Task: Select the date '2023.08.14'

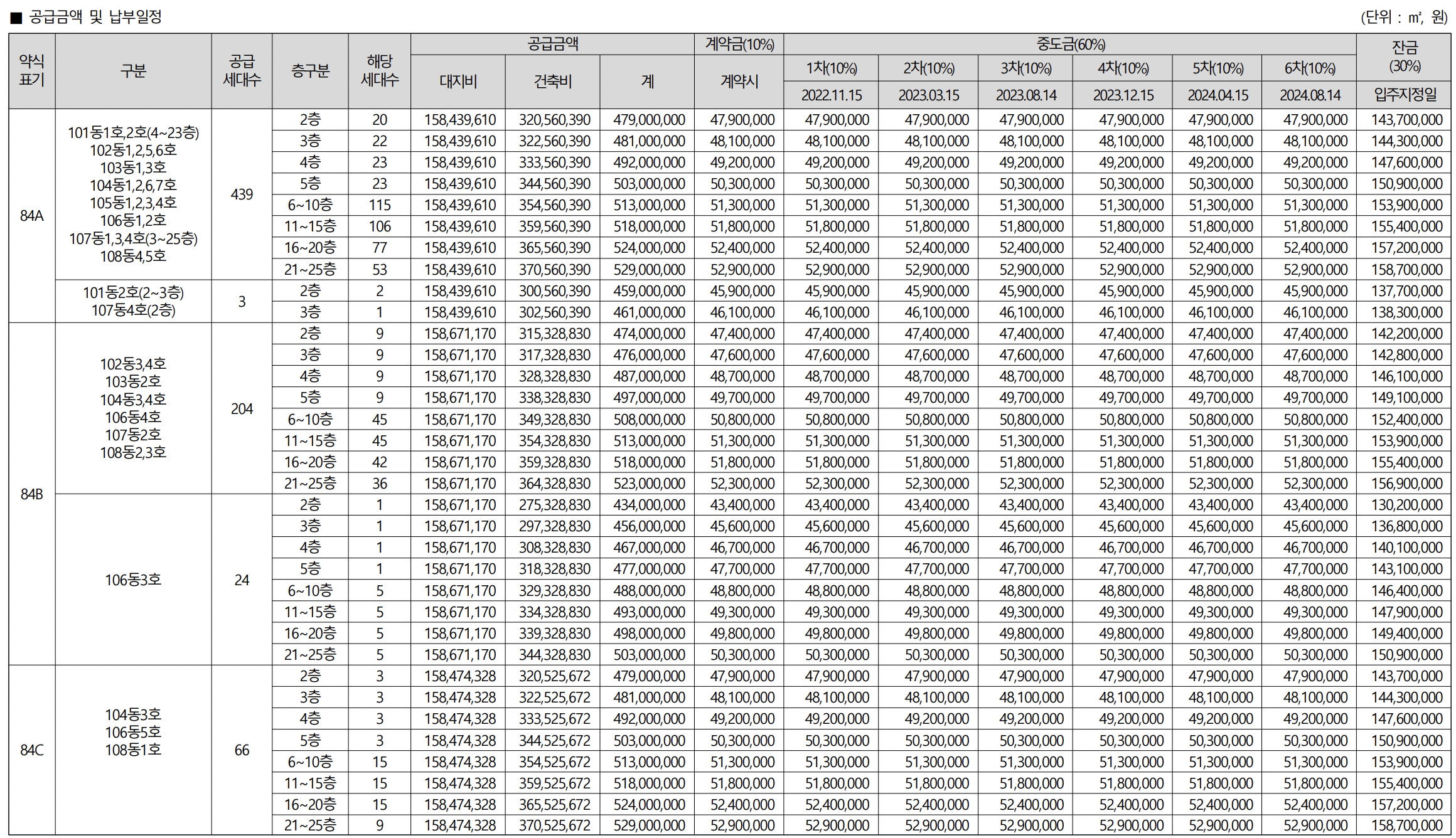Action: tap(1026, 95)
